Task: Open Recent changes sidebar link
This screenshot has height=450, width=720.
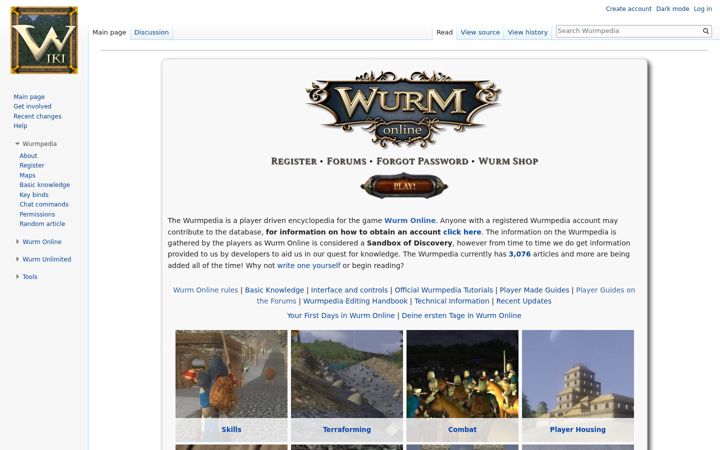Action: coord(37,116)
